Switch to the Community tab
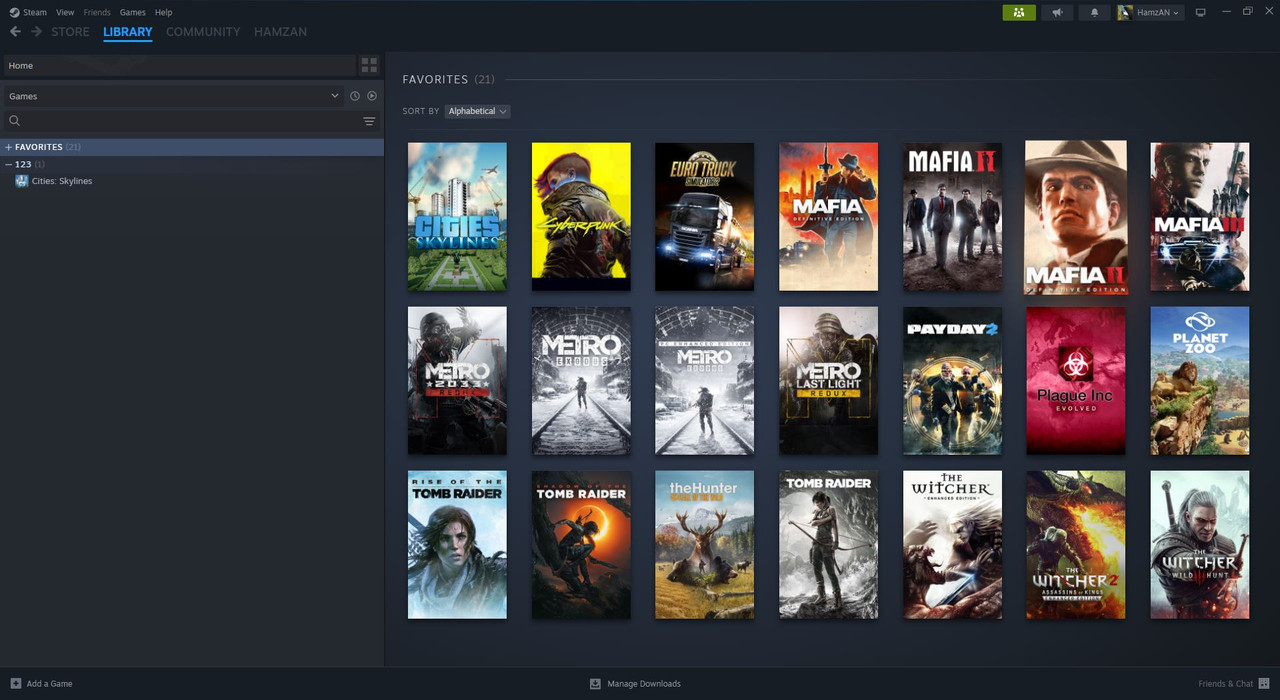This screenshot has height=700, width=1280. pyautogui.click(x=203, y=32)
